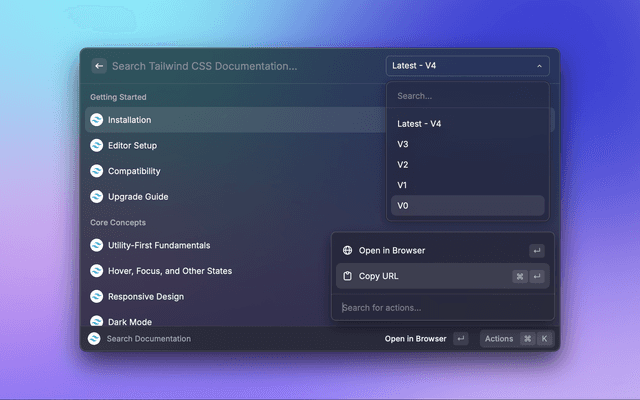
Task: Click the Tailwind icon beside Installation
Action: [96, 120]
